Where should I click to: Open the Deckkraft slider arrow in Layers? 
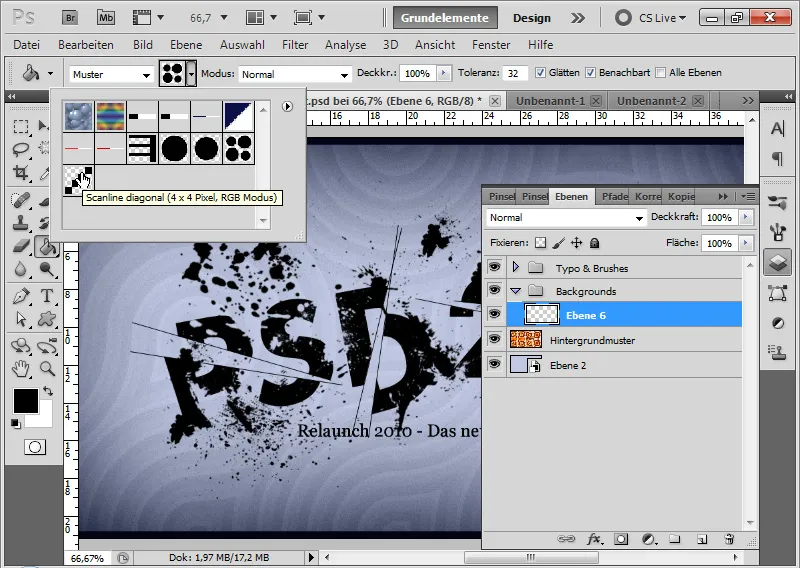(x=746, y=217)
